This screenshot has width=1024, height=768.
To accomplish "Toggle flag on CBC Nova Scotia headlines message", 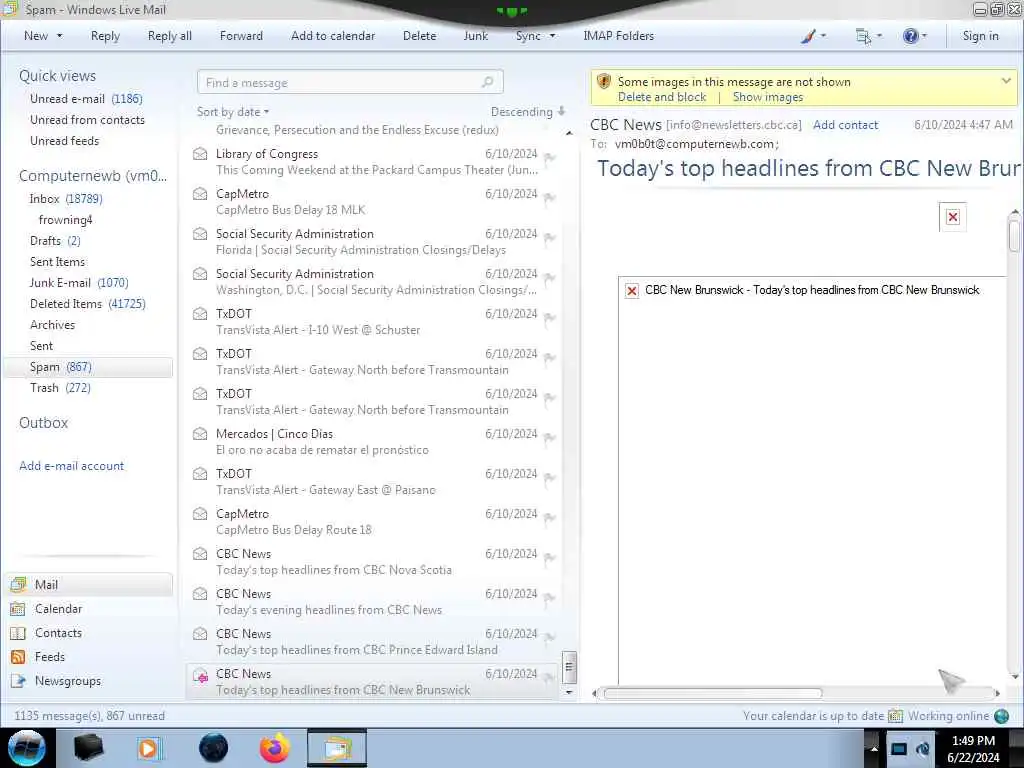I will (x=550, y=558).
